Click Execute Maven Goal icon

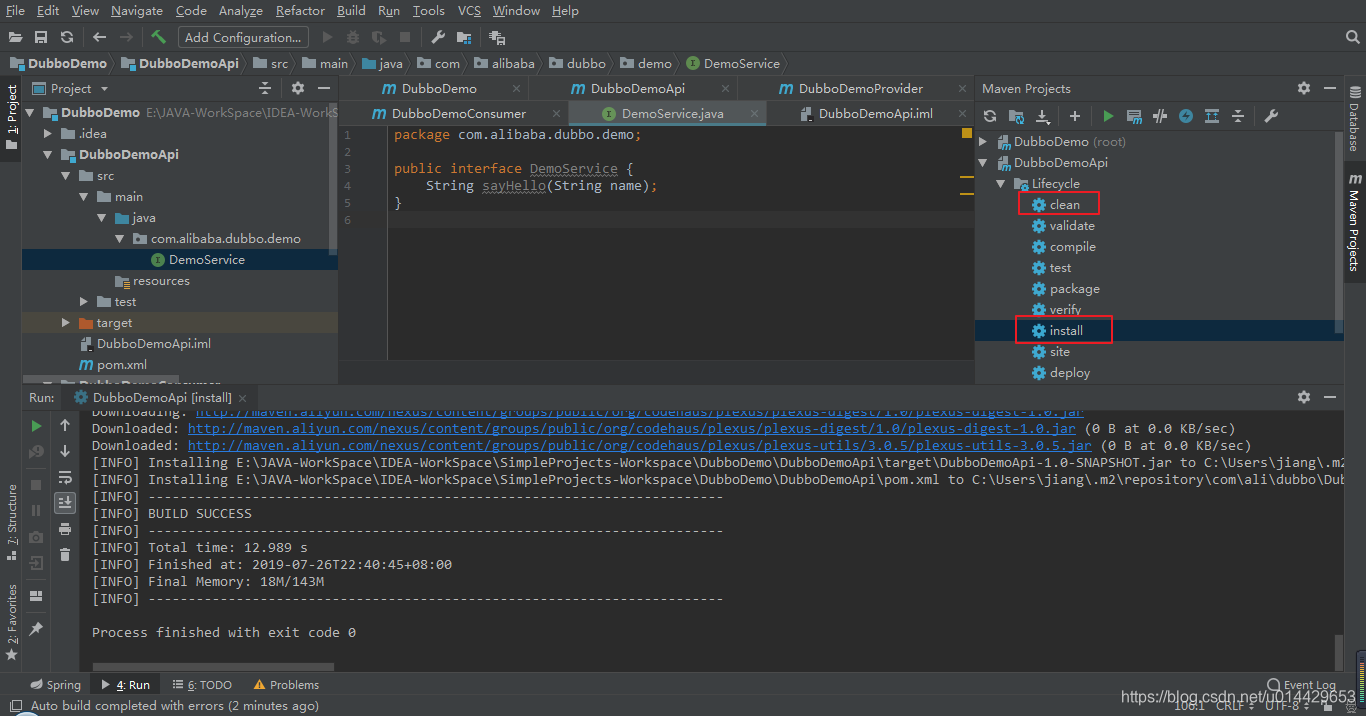1134,116
